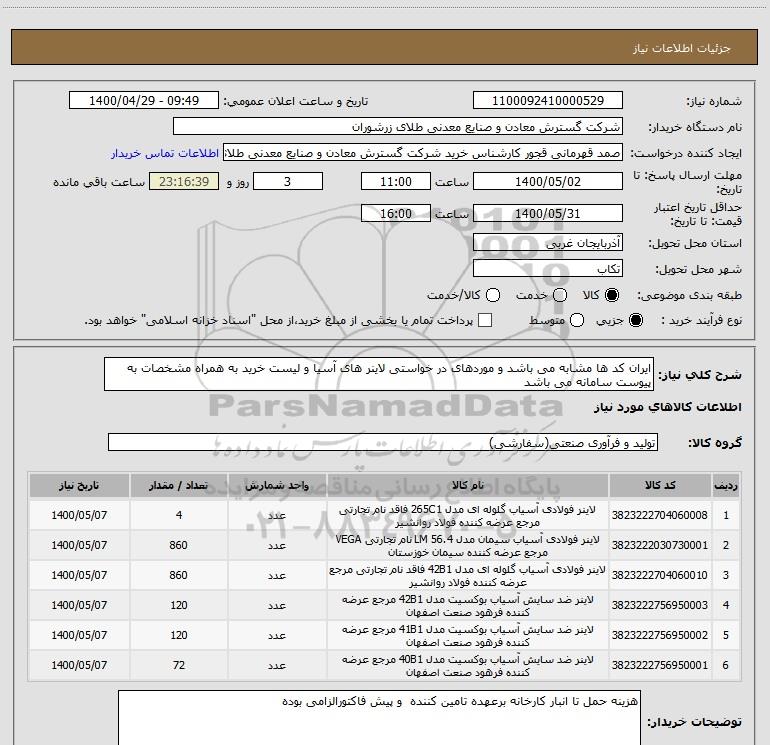This screenshot has height=745, width=770.
Task: Click the فولادی آسیاب گلوله ای 42B1 item
Action: 468,576
